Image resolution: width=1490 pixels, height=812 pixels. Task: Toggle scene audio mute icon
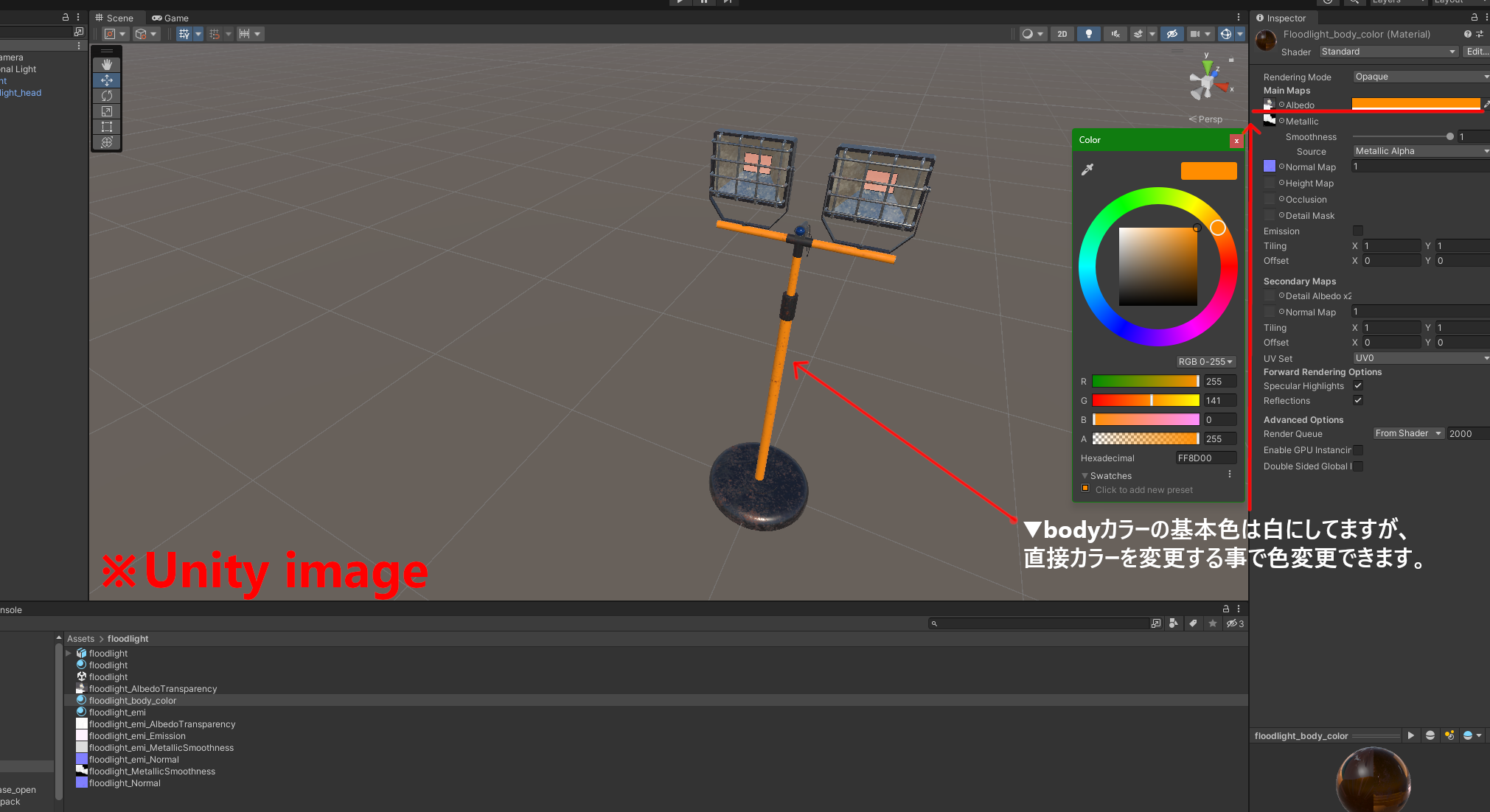click(1115, 34)
